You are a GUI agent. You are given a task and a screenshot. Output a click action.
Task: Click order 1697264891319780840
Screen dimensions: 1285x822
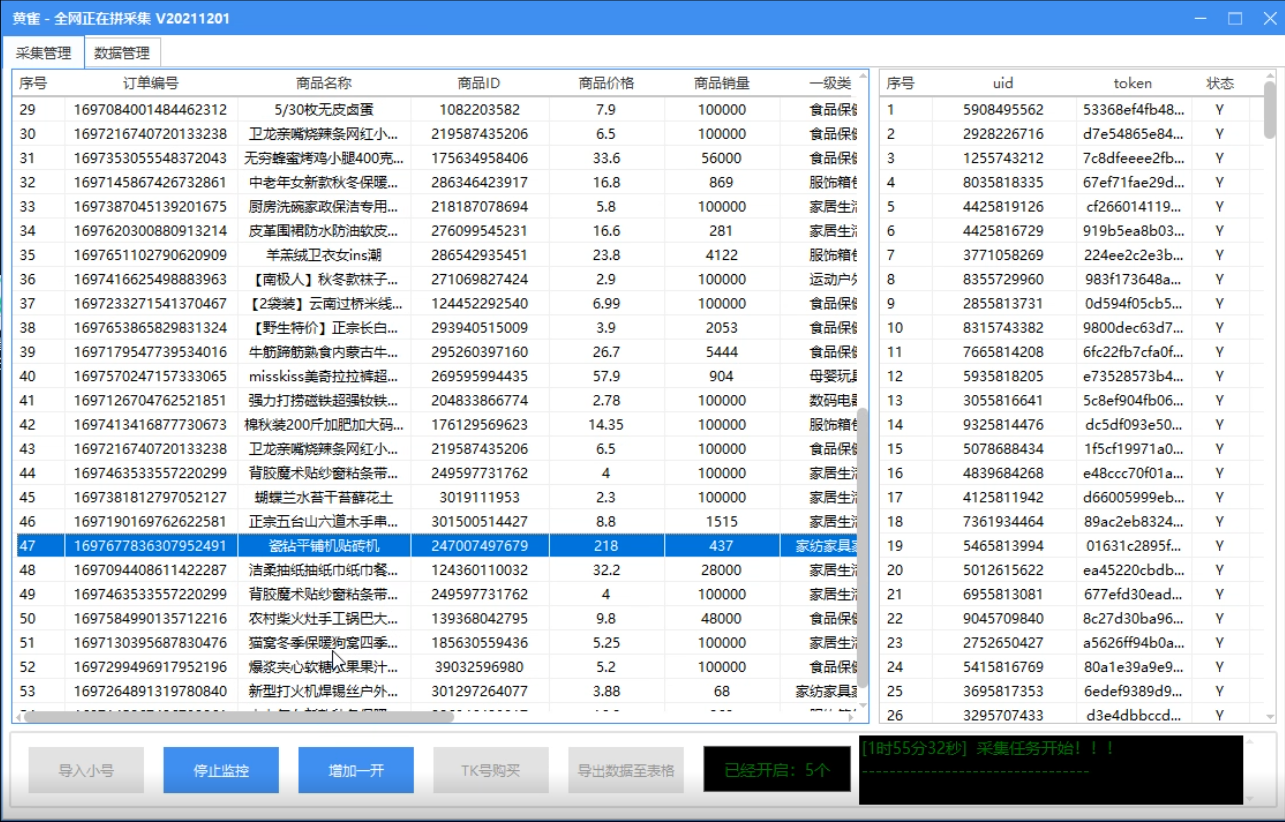pyautogui.click(x=151, y=691)
